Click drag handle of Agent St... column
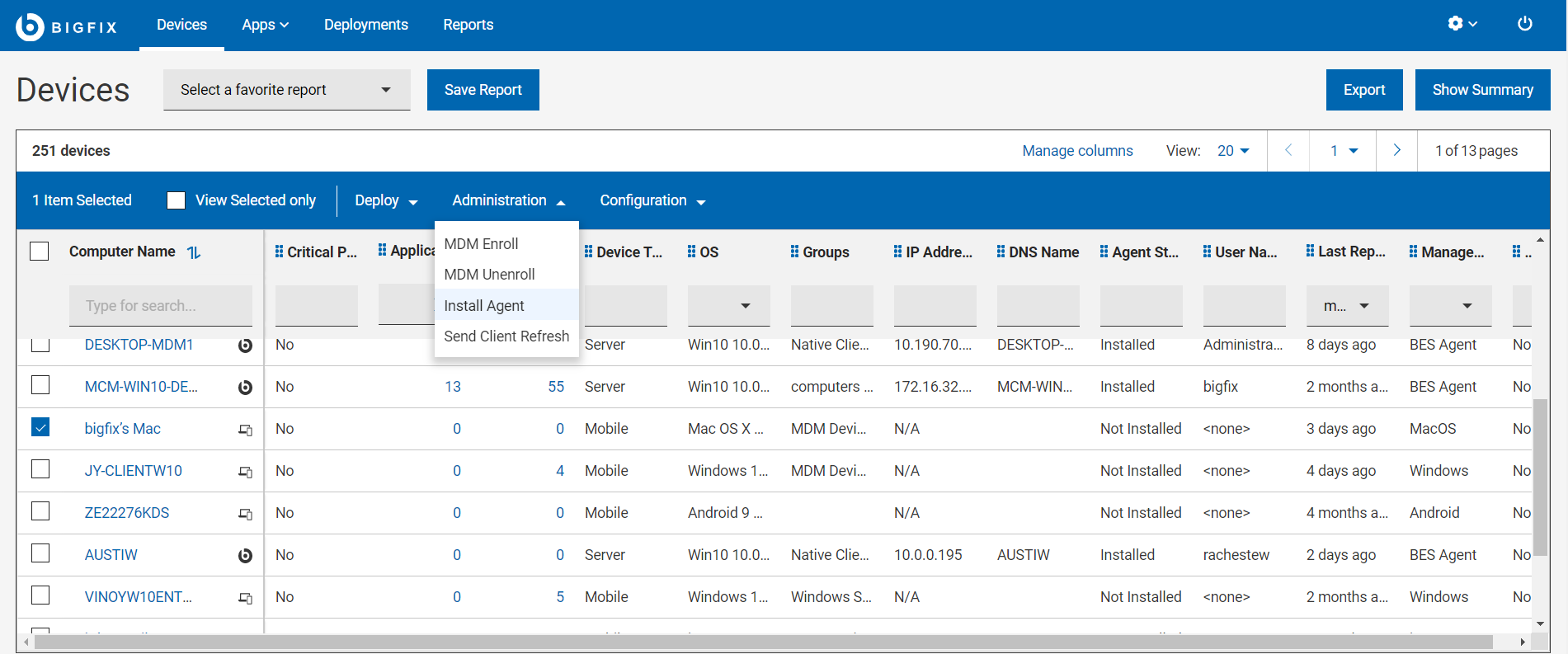 [x=1104, y=252]
